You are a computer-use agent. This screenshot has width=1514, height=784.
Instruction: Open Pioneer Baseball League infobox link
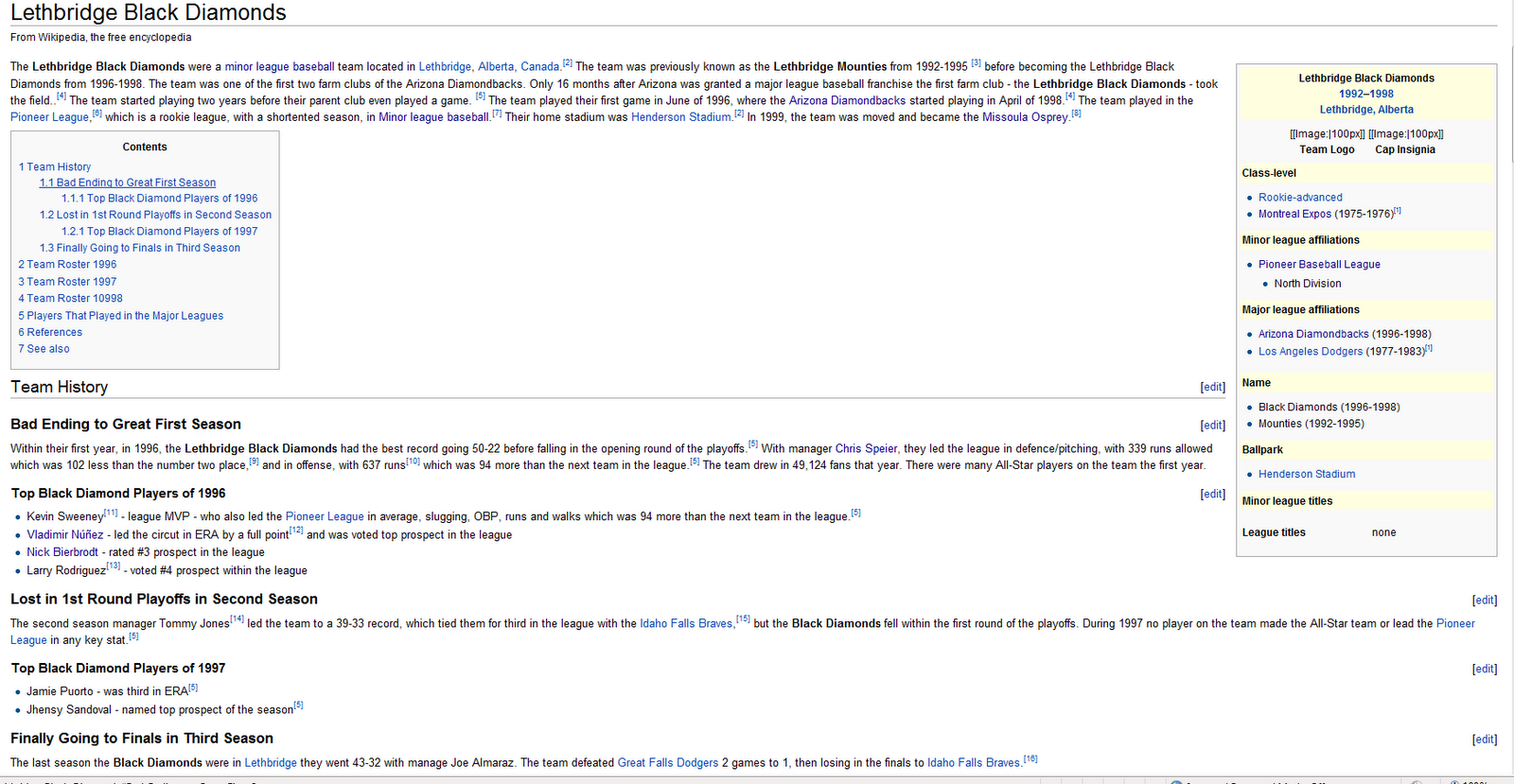[x=1319, y=265]
